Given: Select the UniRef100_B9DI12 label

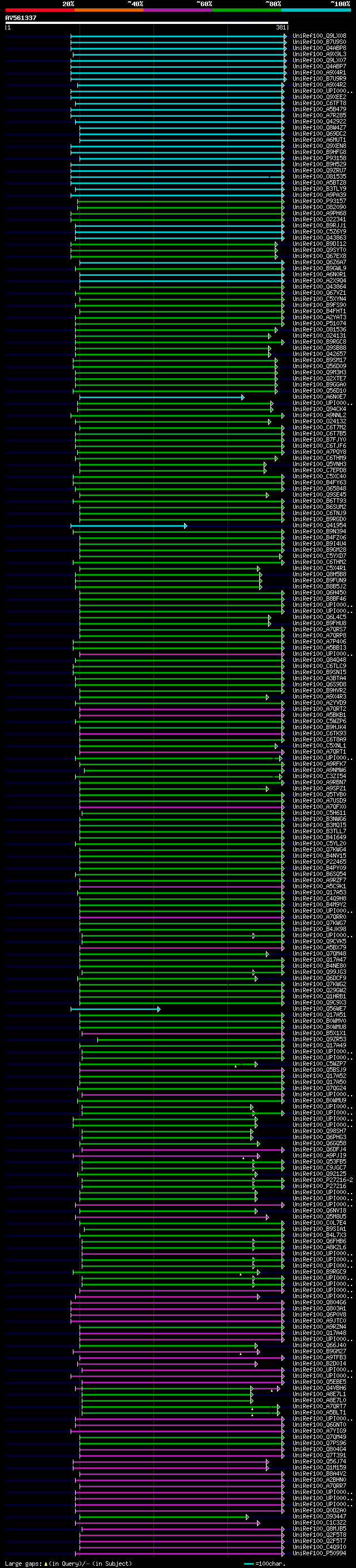Looking at the screenshot, I should [319, 244].
